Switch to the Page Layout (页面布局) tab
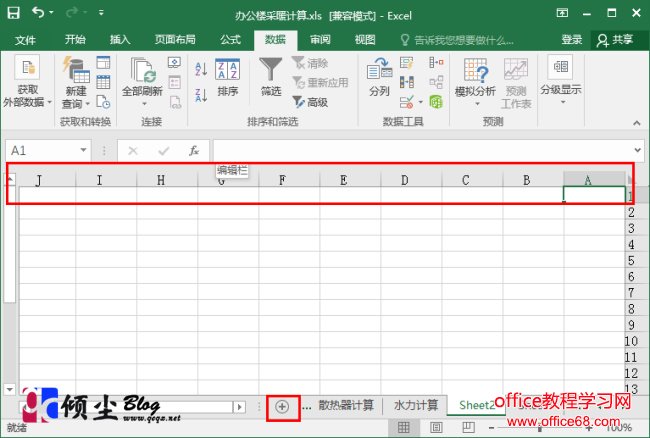Image resolution: width=650 pixels, height=438 pixels. [x=175, y=40]
